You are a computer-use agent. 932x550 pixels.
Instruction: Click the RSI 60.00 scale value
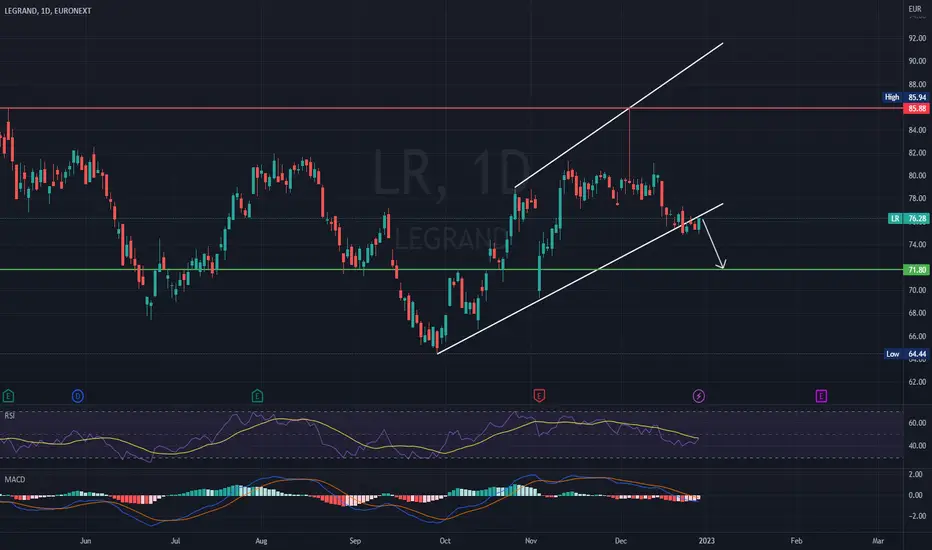click(917, 423)
